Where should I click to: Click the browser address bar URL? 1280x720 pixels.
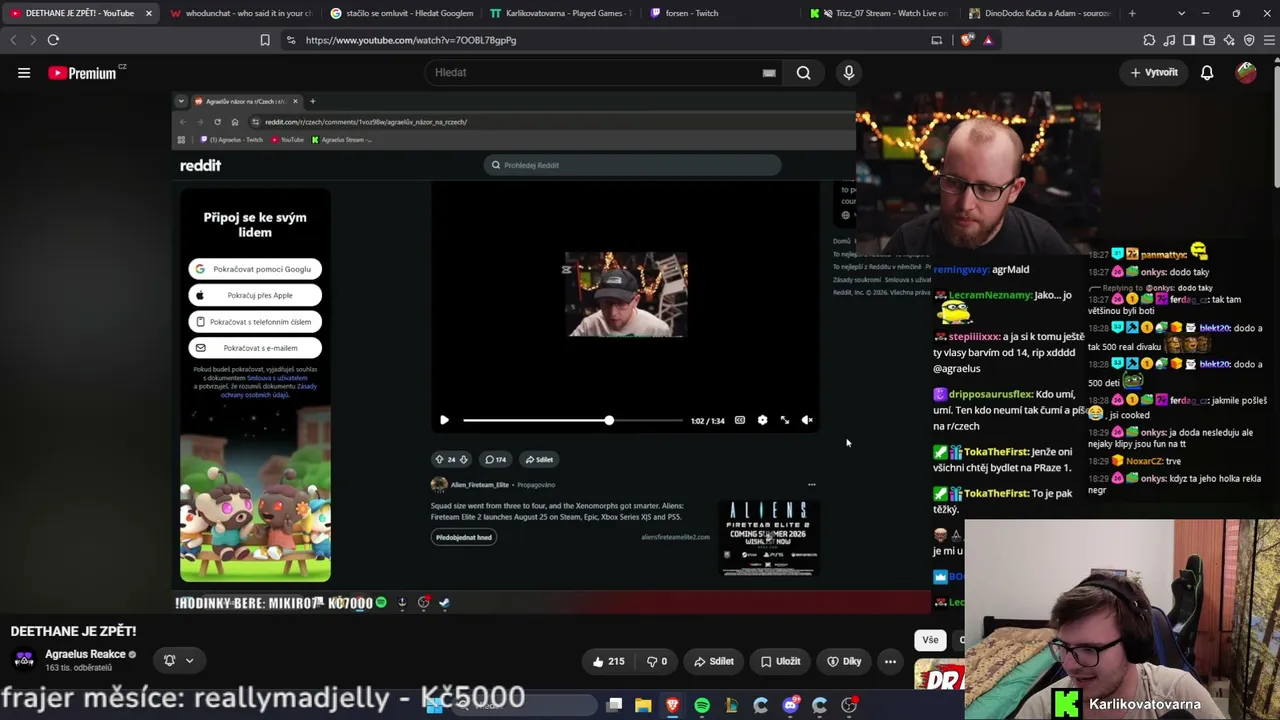[x=411, y=40]
